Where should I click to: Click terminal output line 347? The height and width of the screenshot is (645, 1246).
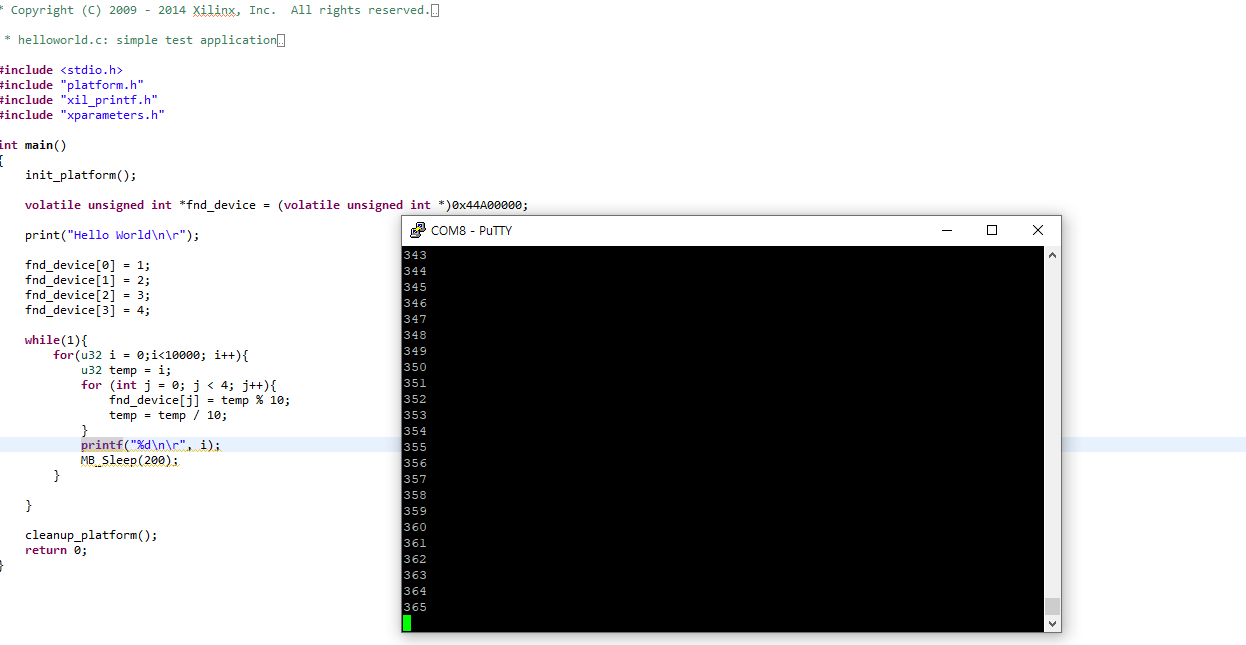[415, 319]
